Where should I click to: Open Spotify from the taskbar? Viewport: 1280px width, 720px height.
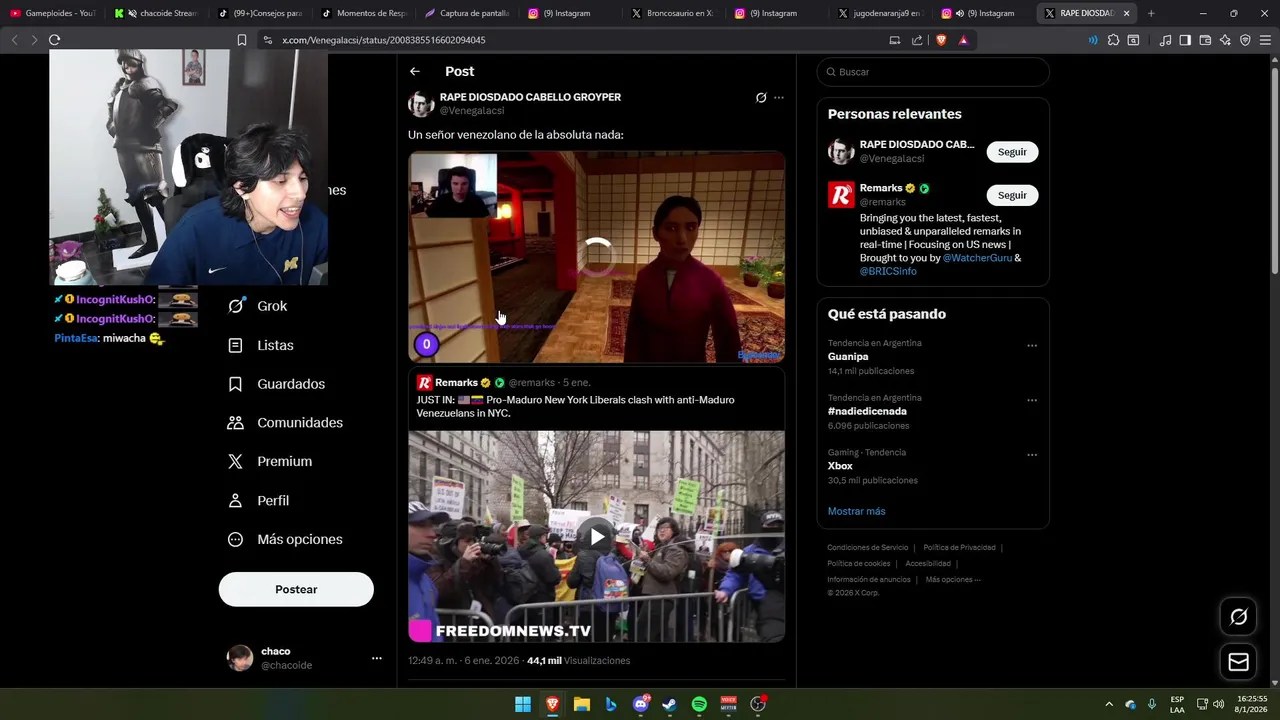pos(699,704)
